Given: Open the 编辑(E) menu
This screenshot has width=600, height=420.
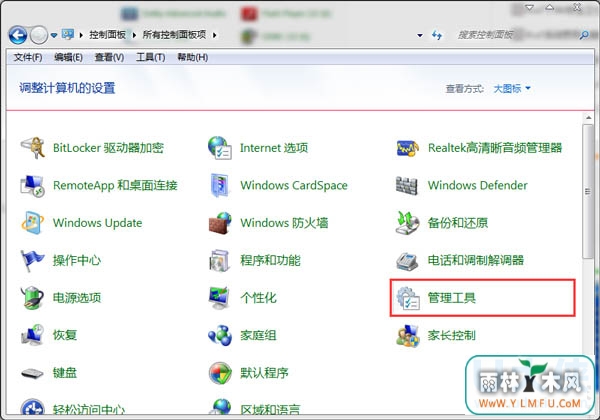Looking at the screenshot, I should coord(68,57).
